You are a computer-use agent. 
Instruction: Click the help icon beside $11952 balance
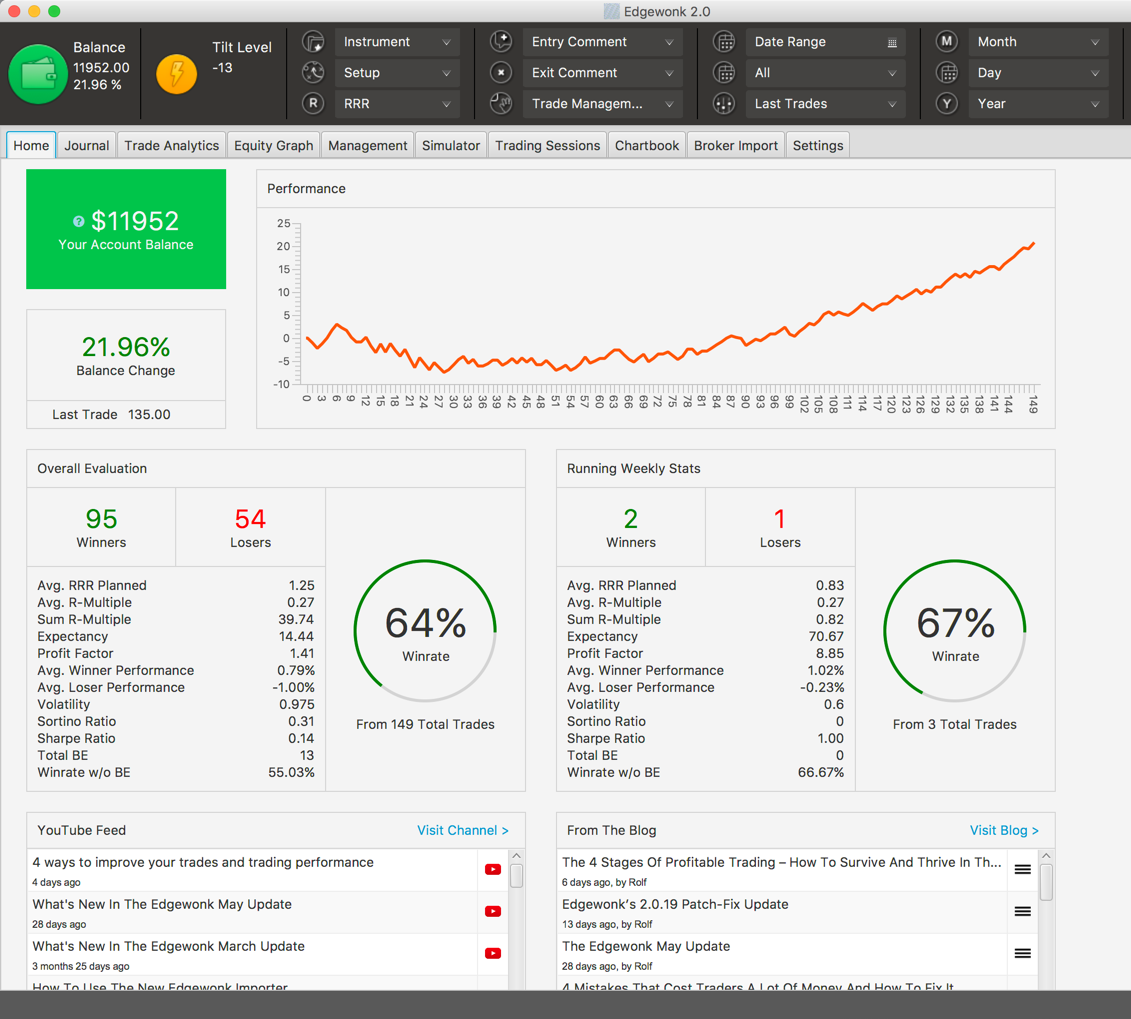pos(79,222)
